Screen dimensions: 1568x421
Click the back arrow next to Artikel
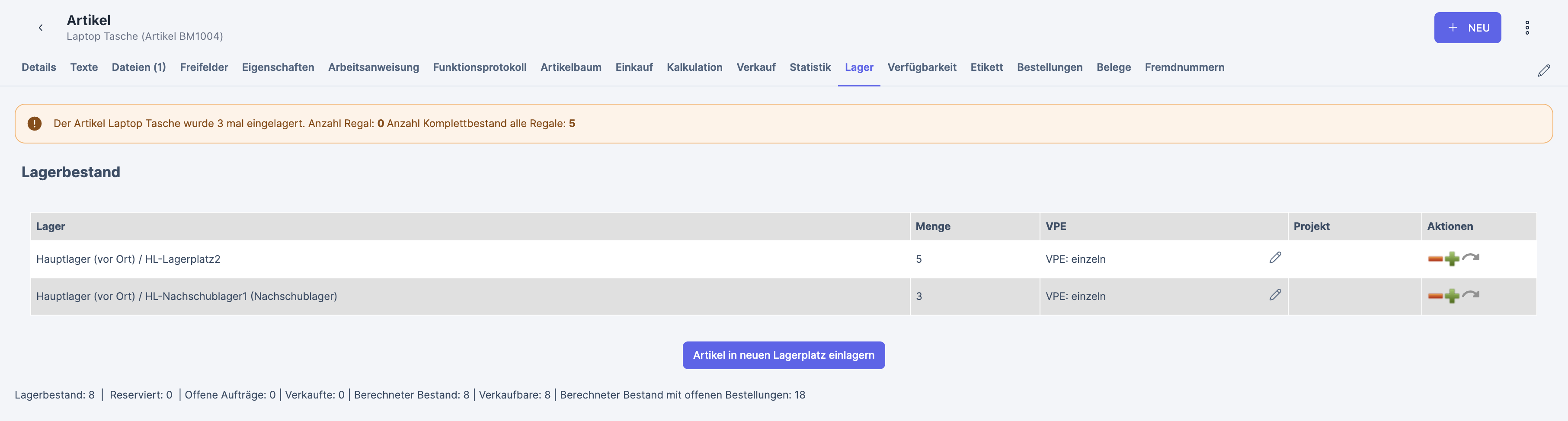(x=41, y=27)
